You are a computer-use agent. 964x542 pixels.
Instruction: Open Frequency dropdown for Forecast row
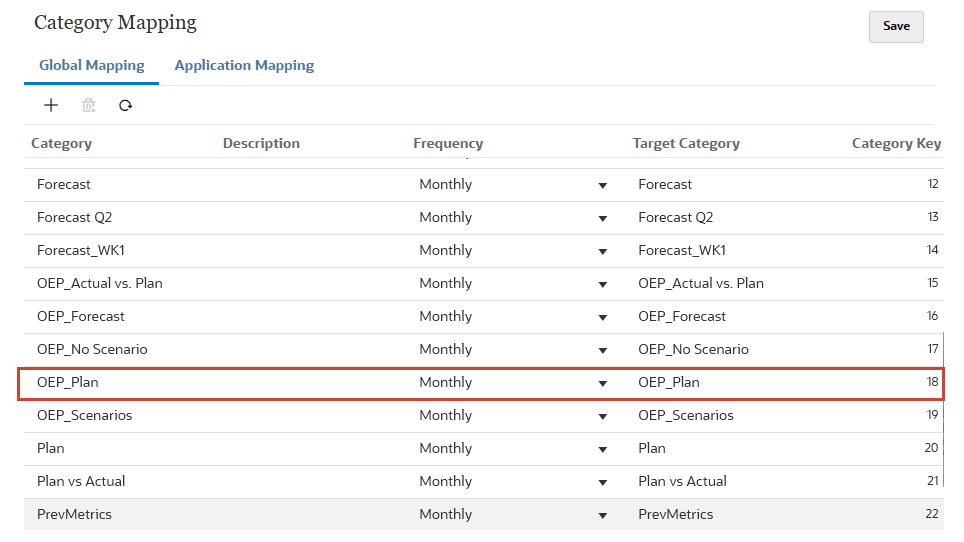[x=602, y=185]
